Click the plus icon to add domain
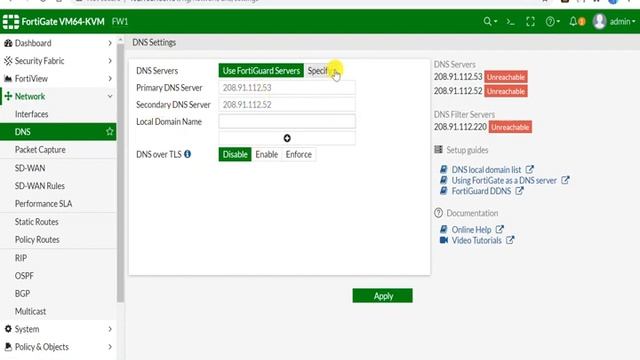The height and width of the screenshot is (360, 640). (287, 138)
